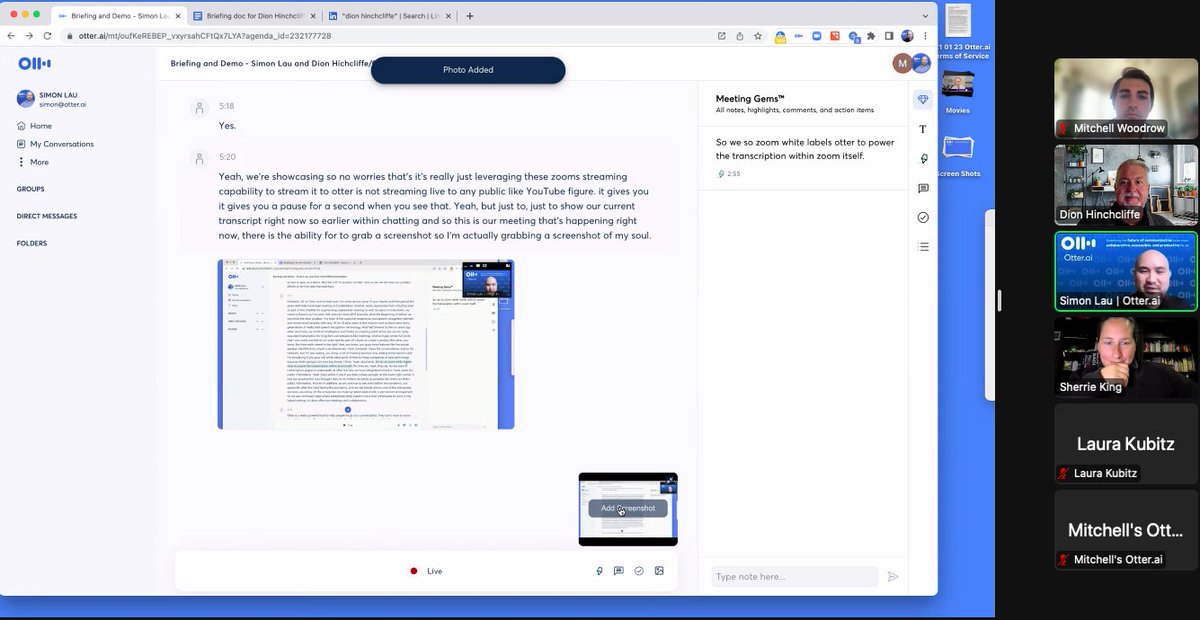The image size is (1200, 620).
Task: Open the Movies desktop folder
Action: 957,91
